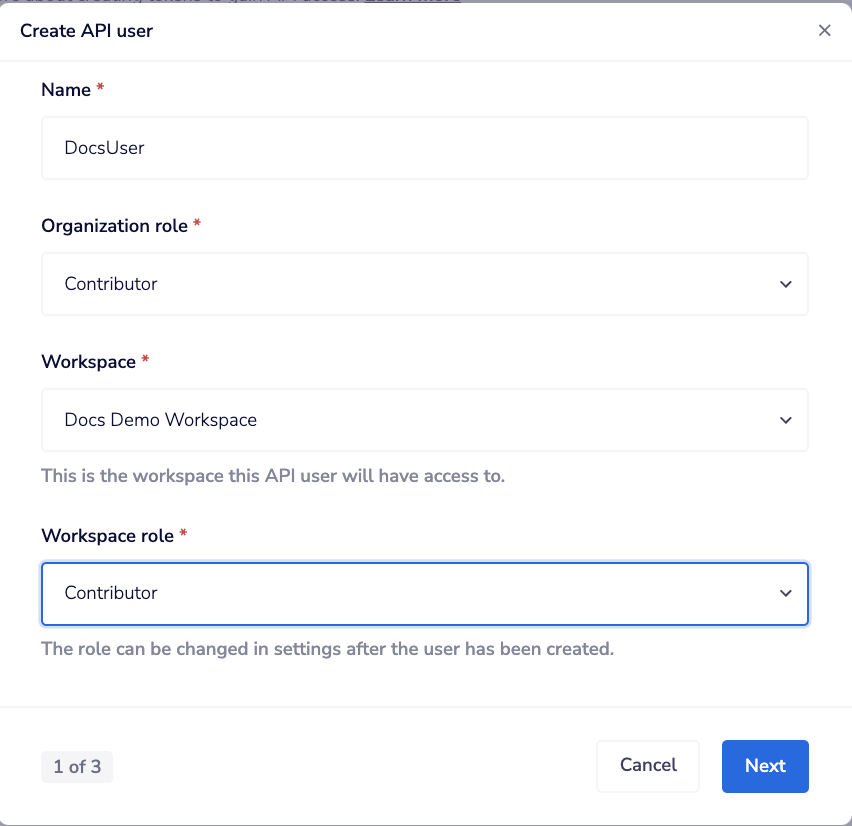Image resolution: width=852 pixels, height=826 pixels.
Task: Click the down arrow beside Docs Demo Workspace
Action: (786, 420)
